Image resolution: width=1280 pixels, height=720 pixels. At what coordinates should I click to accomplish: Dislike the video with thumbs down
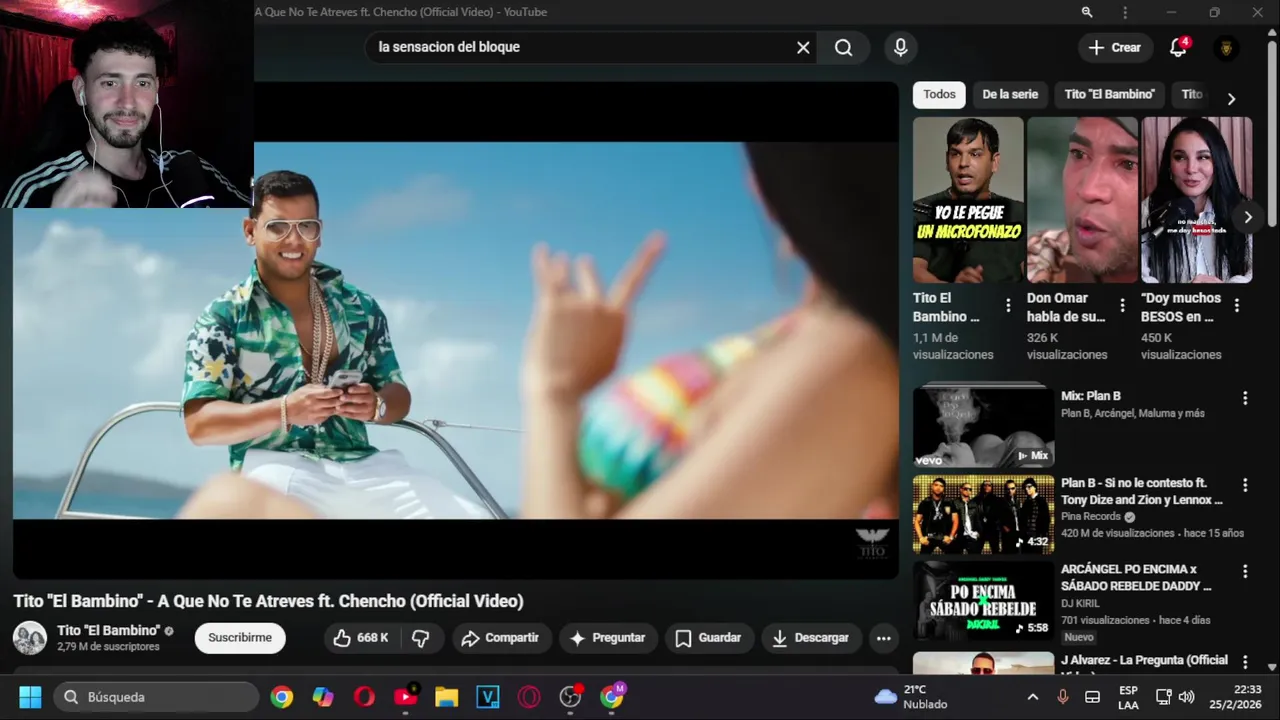[421, 638]
